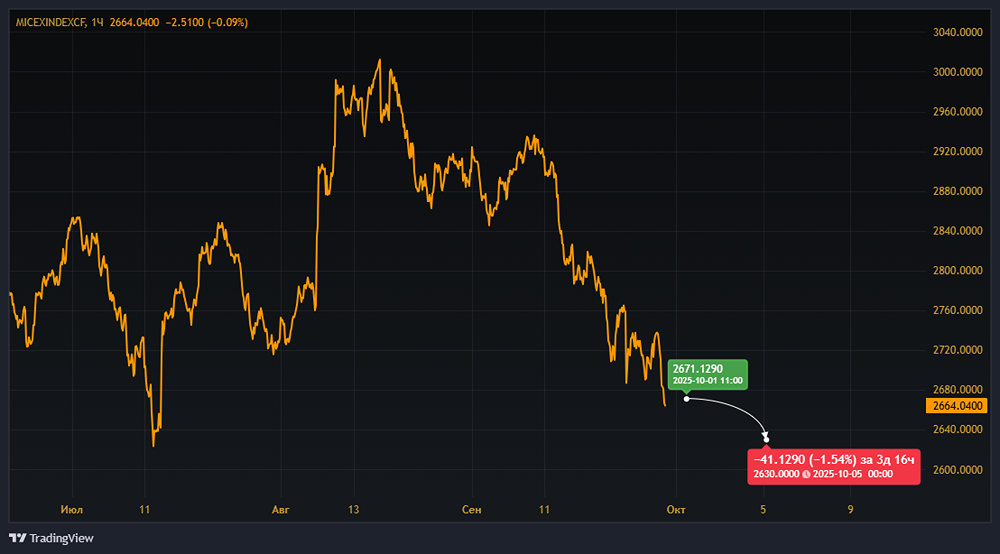
Task: Click the Авг label on time axis
Action: tap(281, 510)
